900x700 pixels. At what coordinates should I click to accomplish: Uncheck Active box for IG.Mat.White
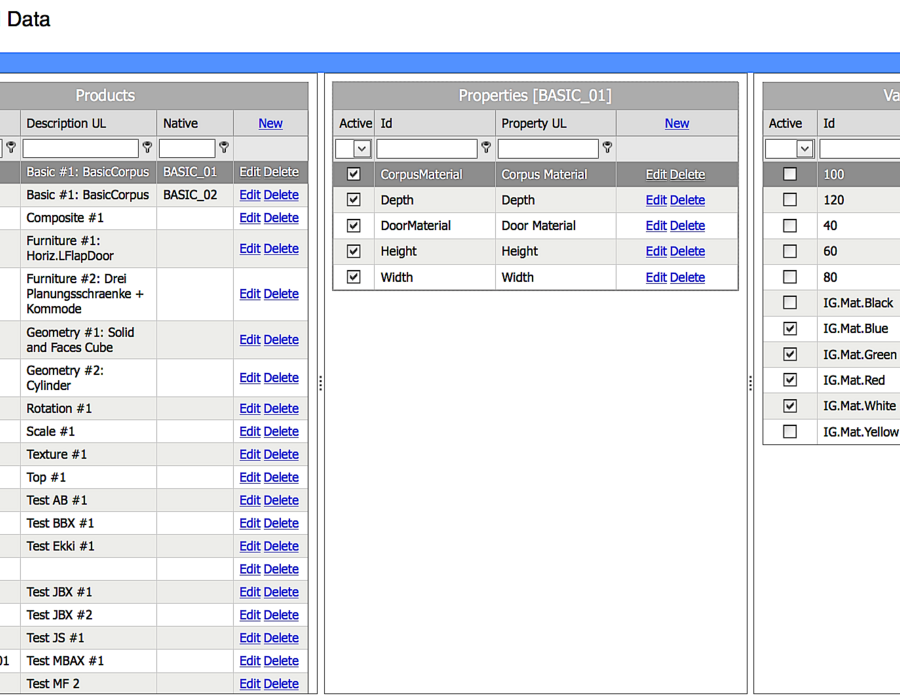[x=790, y=406]
